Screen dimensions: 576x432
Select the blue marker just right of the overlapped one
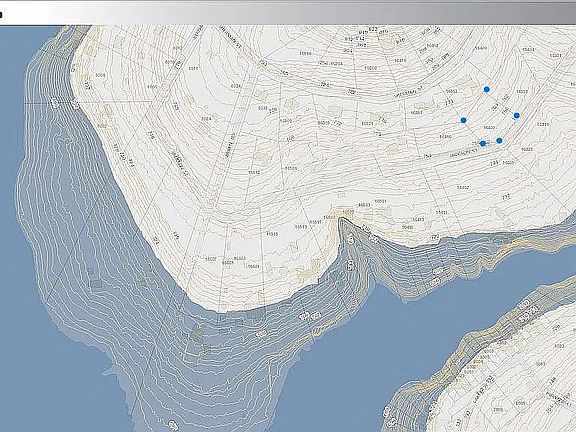pos(499,140)
